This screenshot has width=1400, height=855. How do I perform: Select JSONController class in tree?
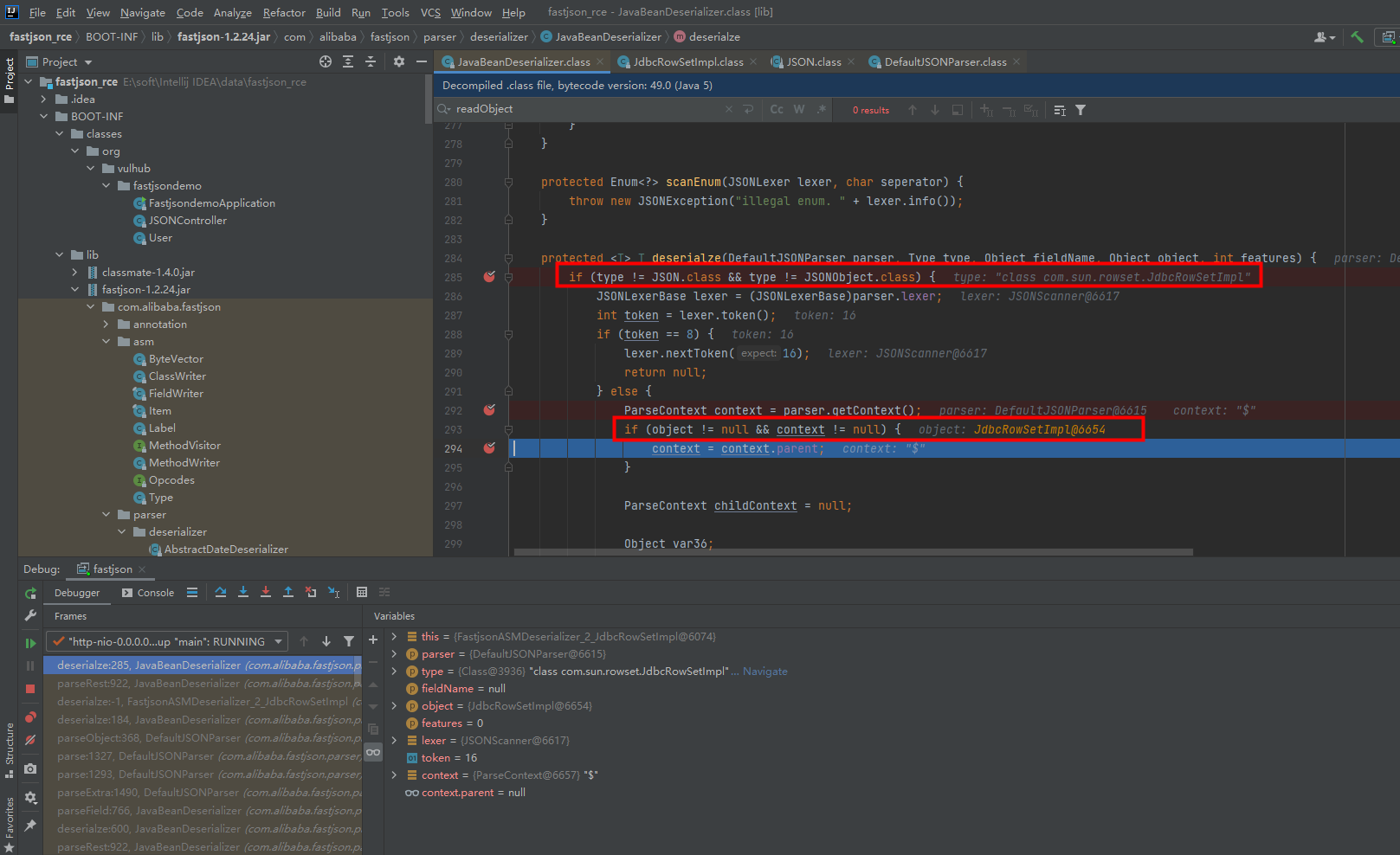tap(187, 220)
